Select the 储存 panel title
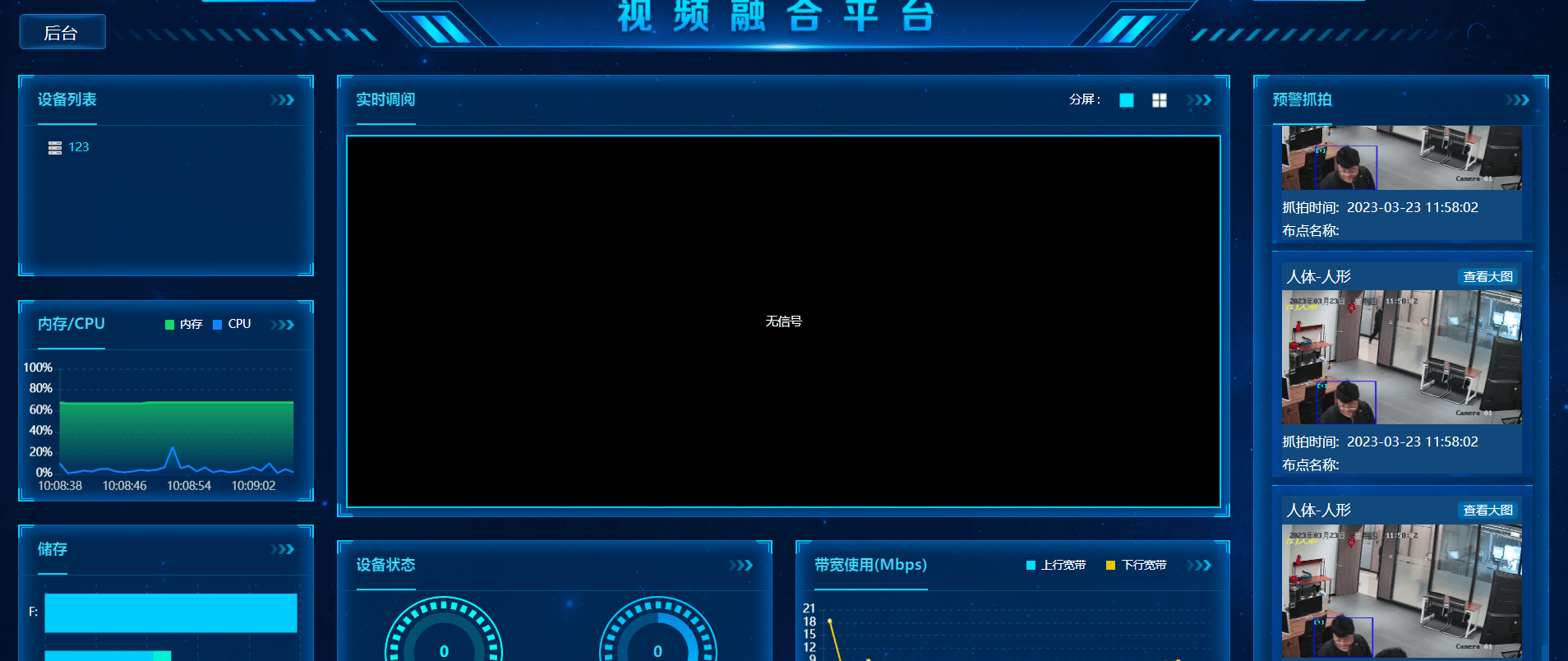 [53, 549]
